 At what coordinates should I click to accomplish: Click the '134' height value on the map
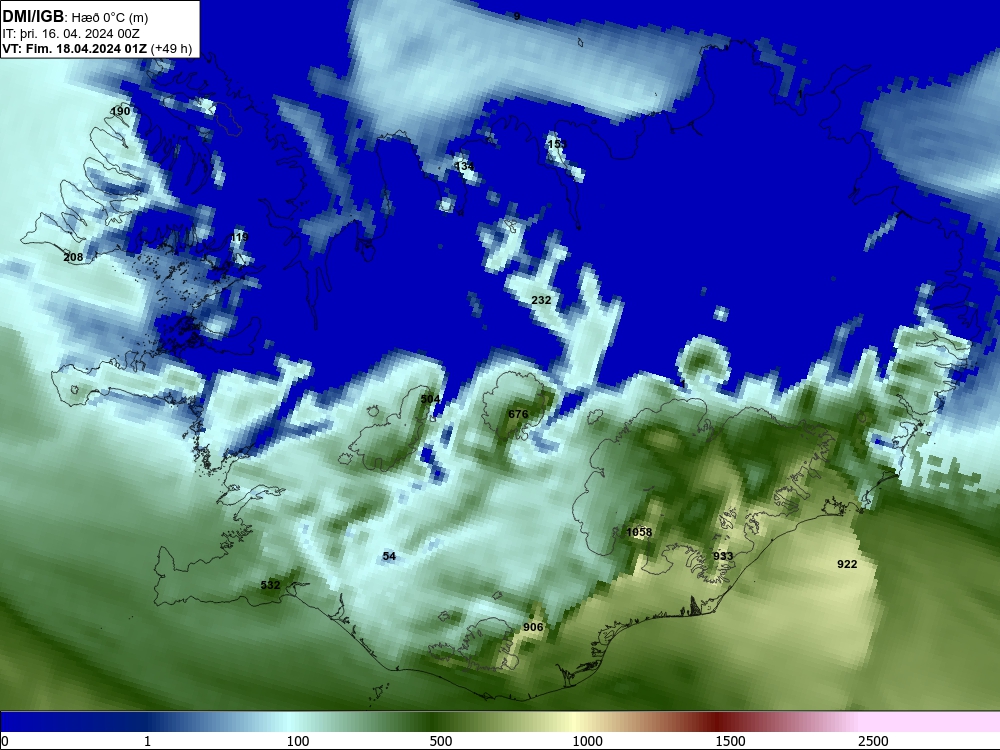(464, 166)
